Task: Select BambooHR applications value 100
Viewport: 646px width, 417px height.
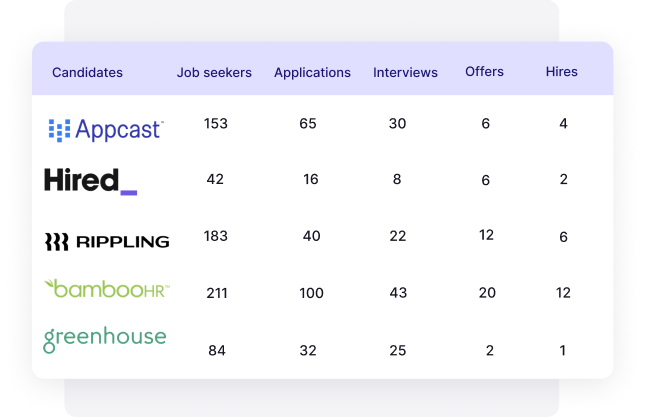Action: 312,293
